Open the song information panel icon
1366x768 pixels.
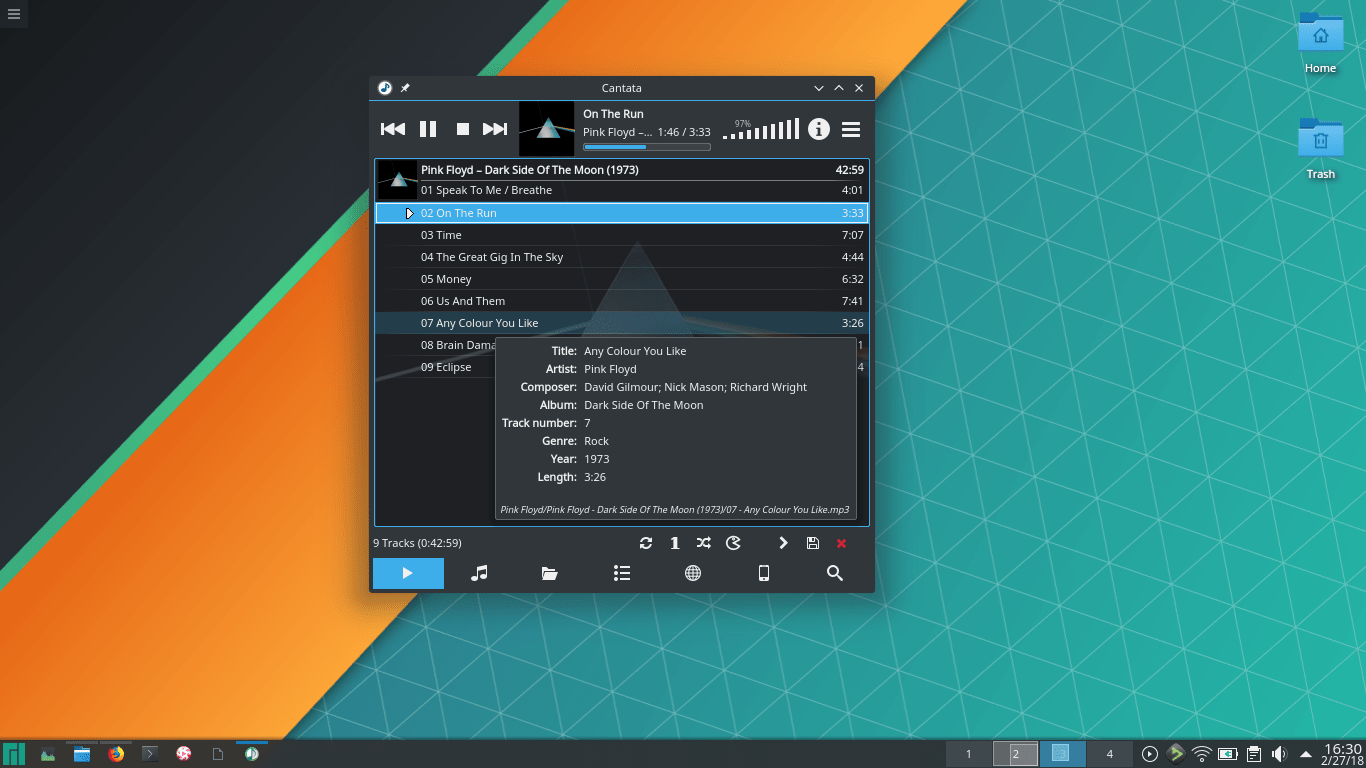pos(819,129)
